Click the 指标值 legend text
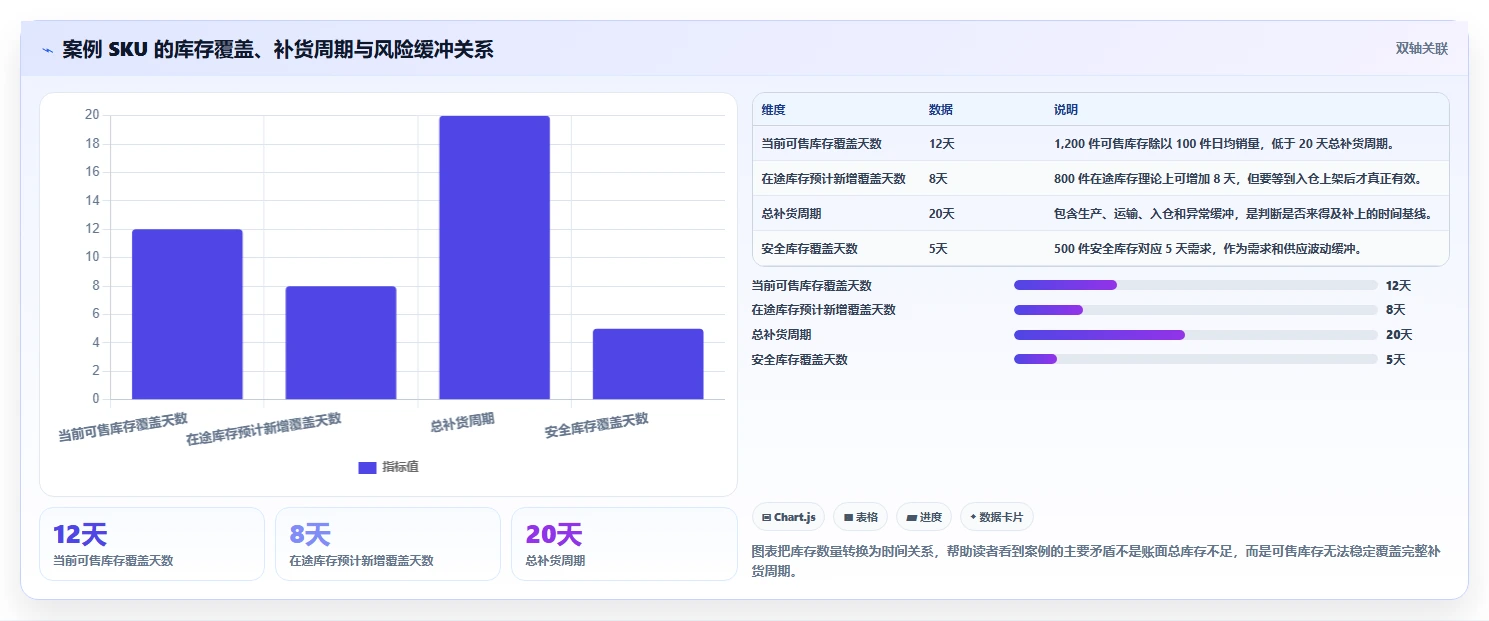Image resolution: width=1489 pixels, height=621 pixels. coord(400,467)
